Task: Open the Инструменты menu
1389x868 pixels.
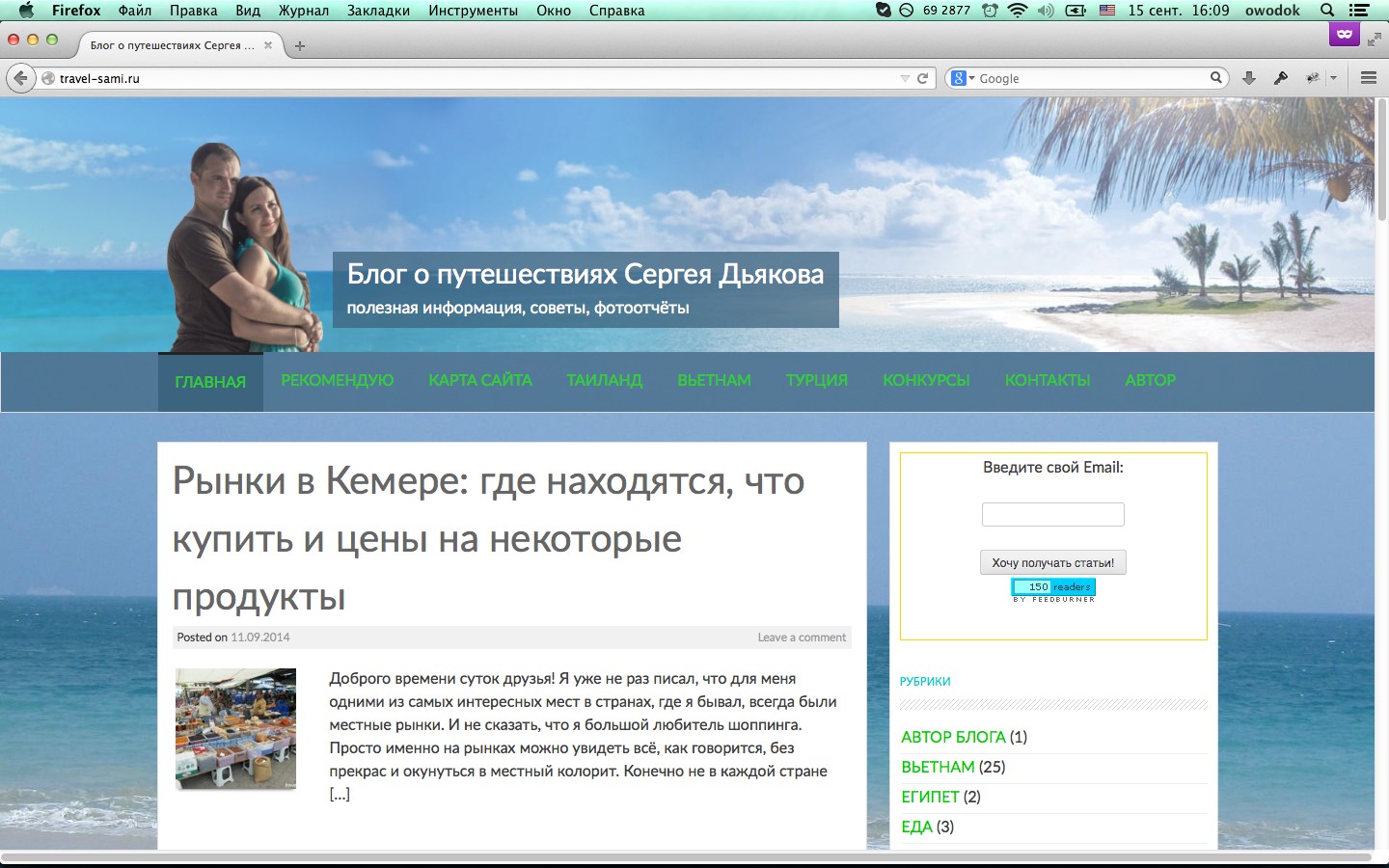Action: (x=473, y=11)
